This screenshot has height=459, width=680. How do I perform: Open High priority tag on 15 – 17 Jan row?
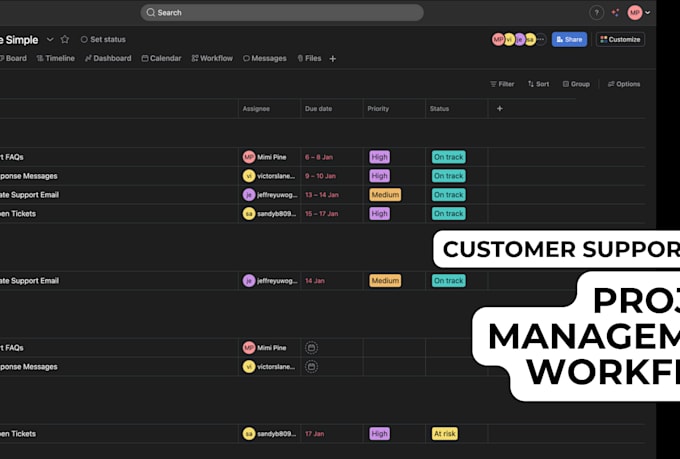point(379,213)
